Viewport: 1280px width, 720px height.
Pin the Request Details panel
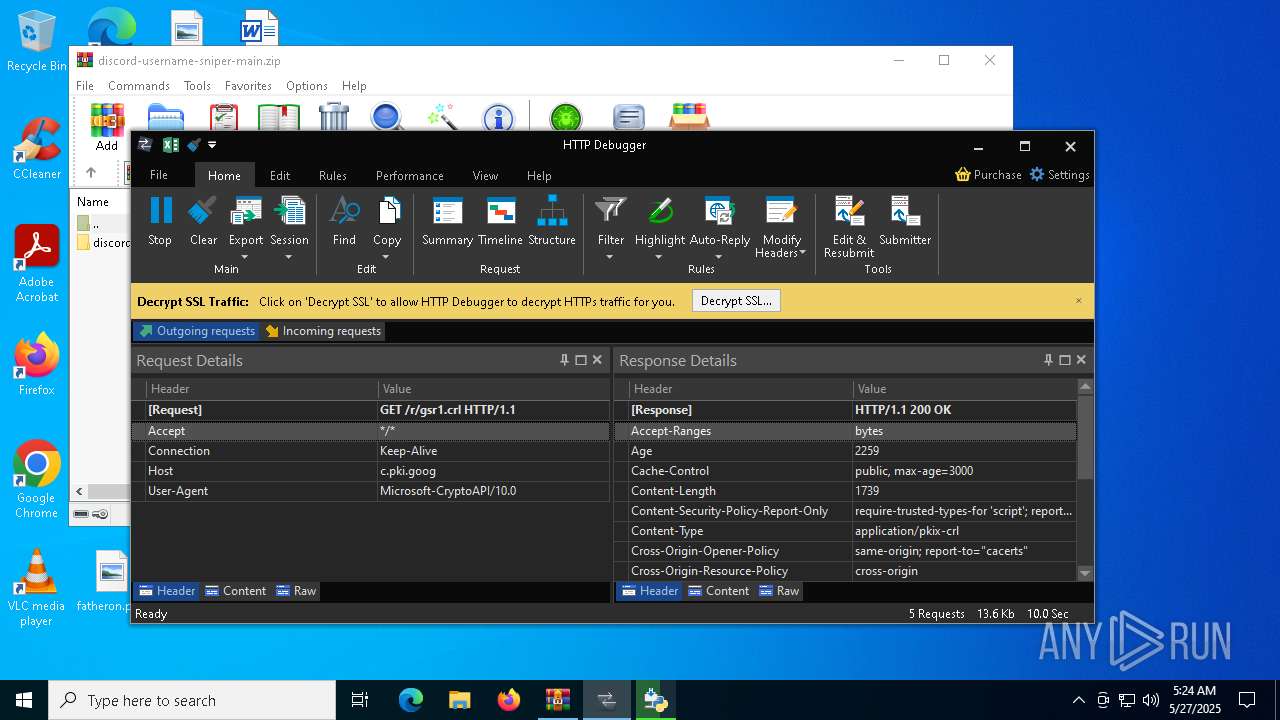[x=565, y=360]
